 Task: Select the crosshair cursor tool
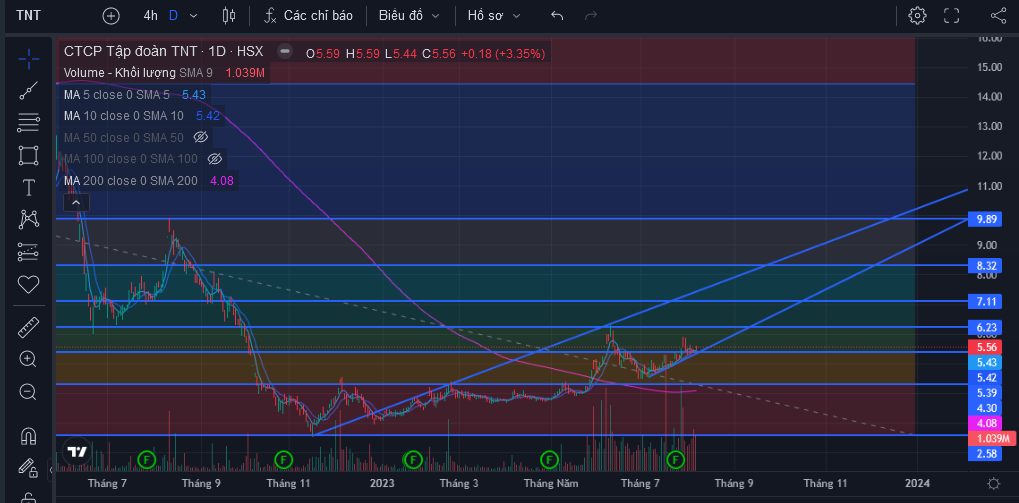coord(29,58)
